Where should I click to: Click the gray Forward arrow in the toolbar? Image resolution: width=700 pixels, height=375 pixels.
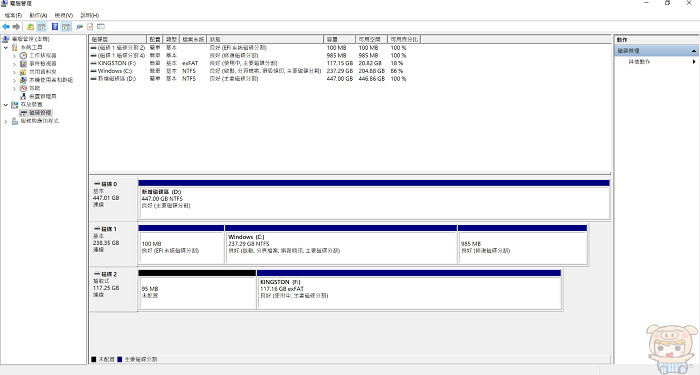[17, 27]
